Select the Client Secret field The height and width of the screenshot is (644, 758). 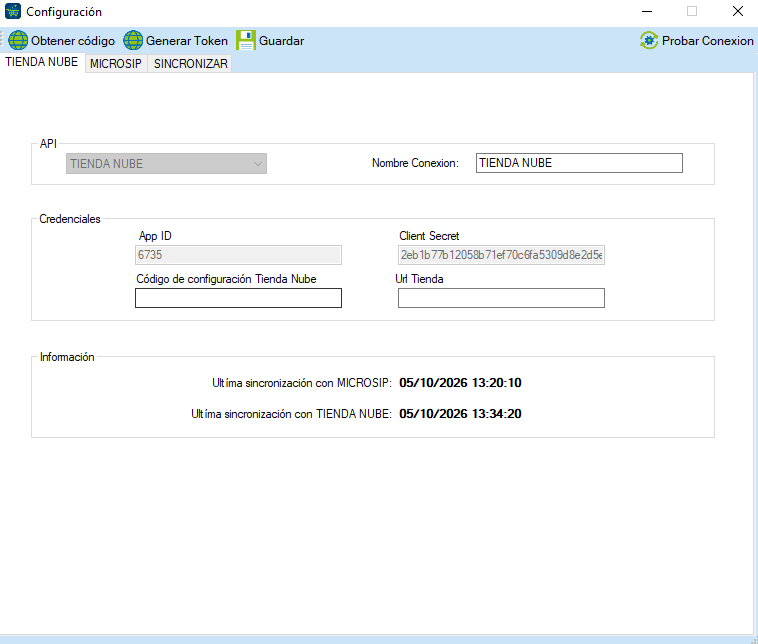(x=501, y=255)
